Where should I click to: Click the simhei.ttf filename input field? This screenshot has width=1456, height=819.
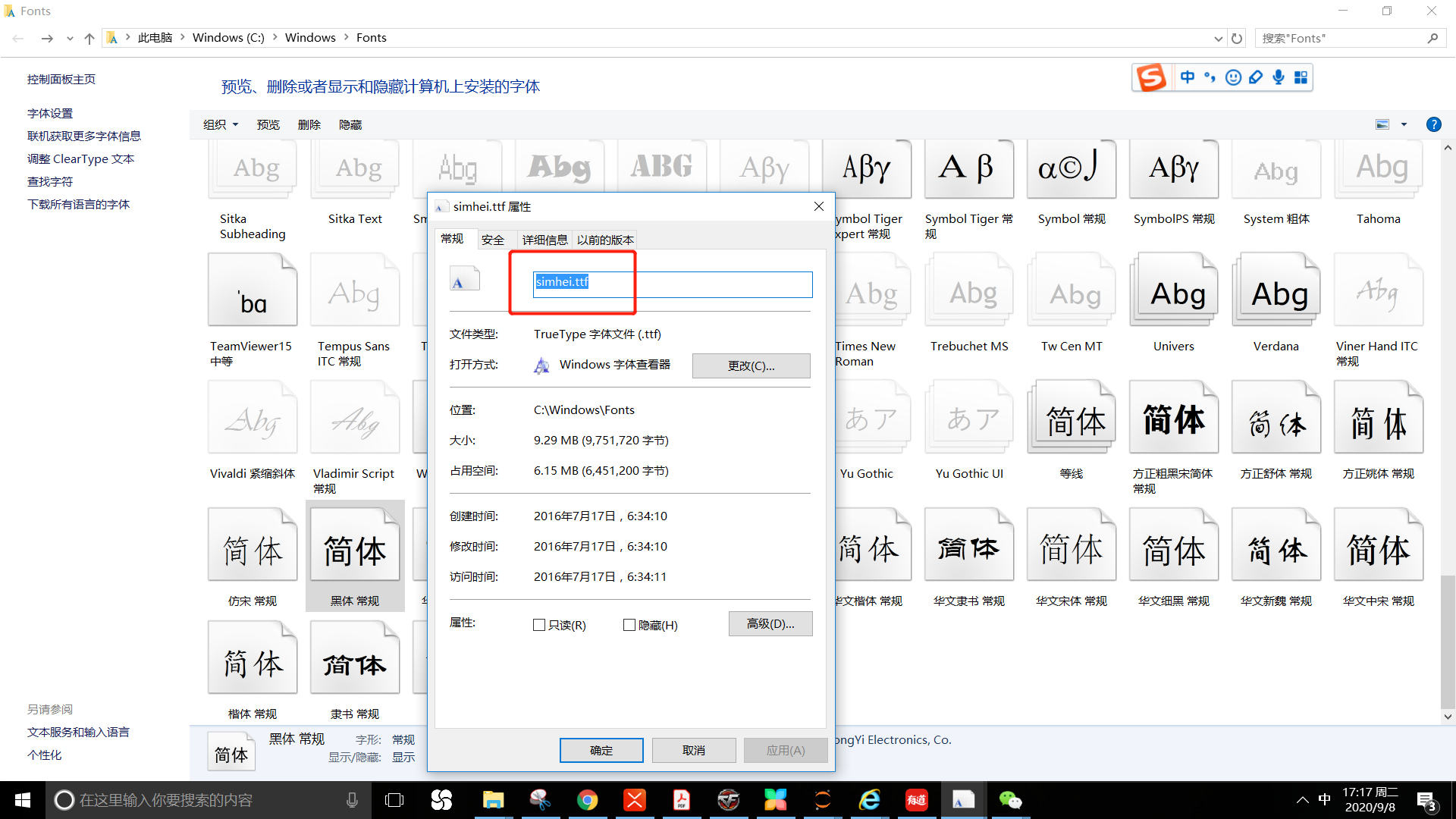[x=673, y=282]
